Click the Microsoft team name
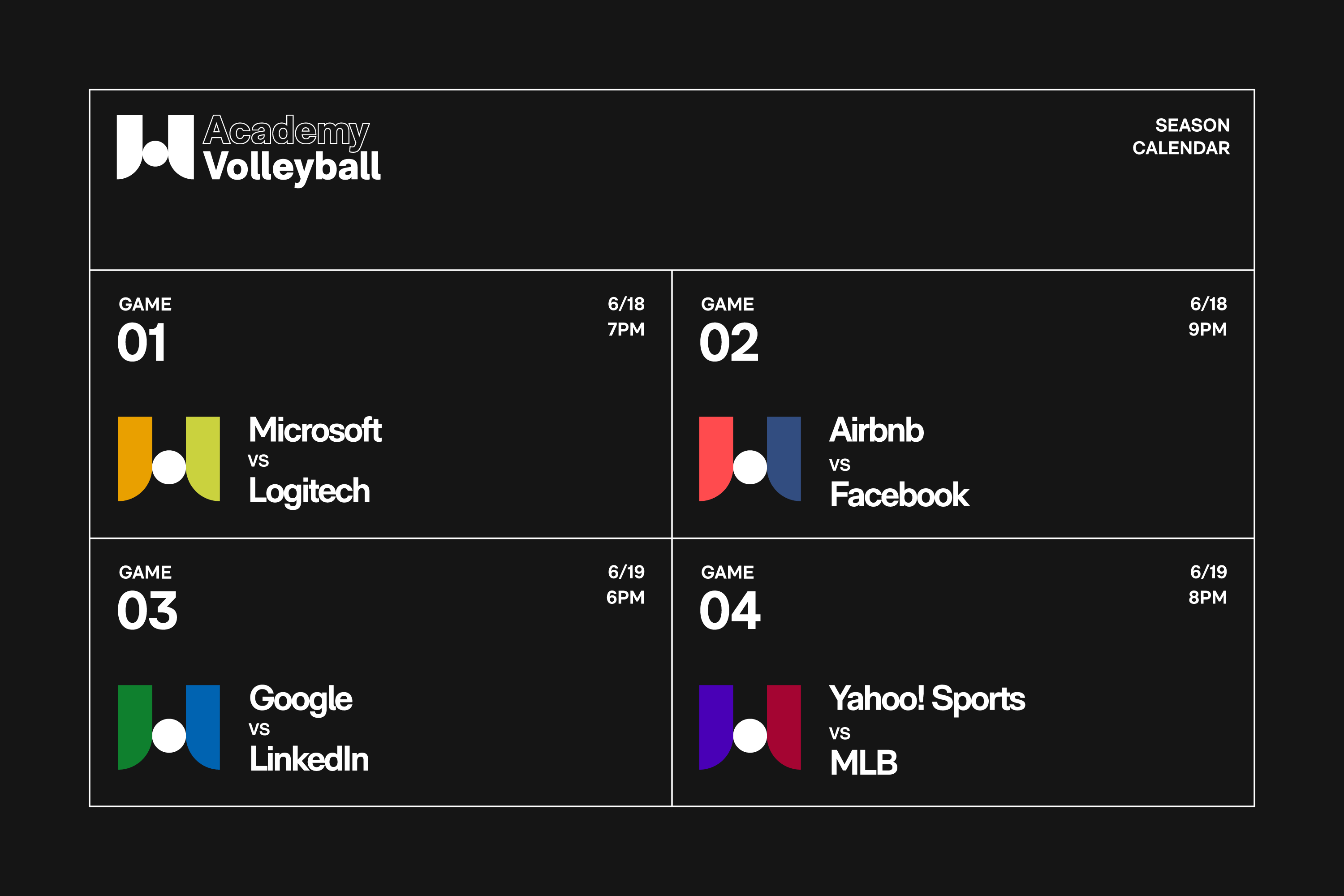This screenshot has height=896, width=1344. (x=315, y=430)
